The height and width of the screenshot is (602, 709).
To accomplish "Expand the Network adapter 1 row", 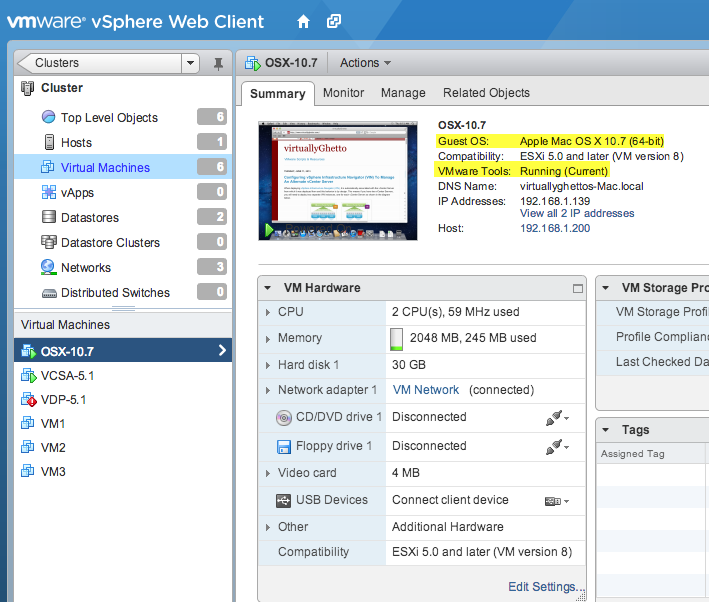I will coord(268,390).
